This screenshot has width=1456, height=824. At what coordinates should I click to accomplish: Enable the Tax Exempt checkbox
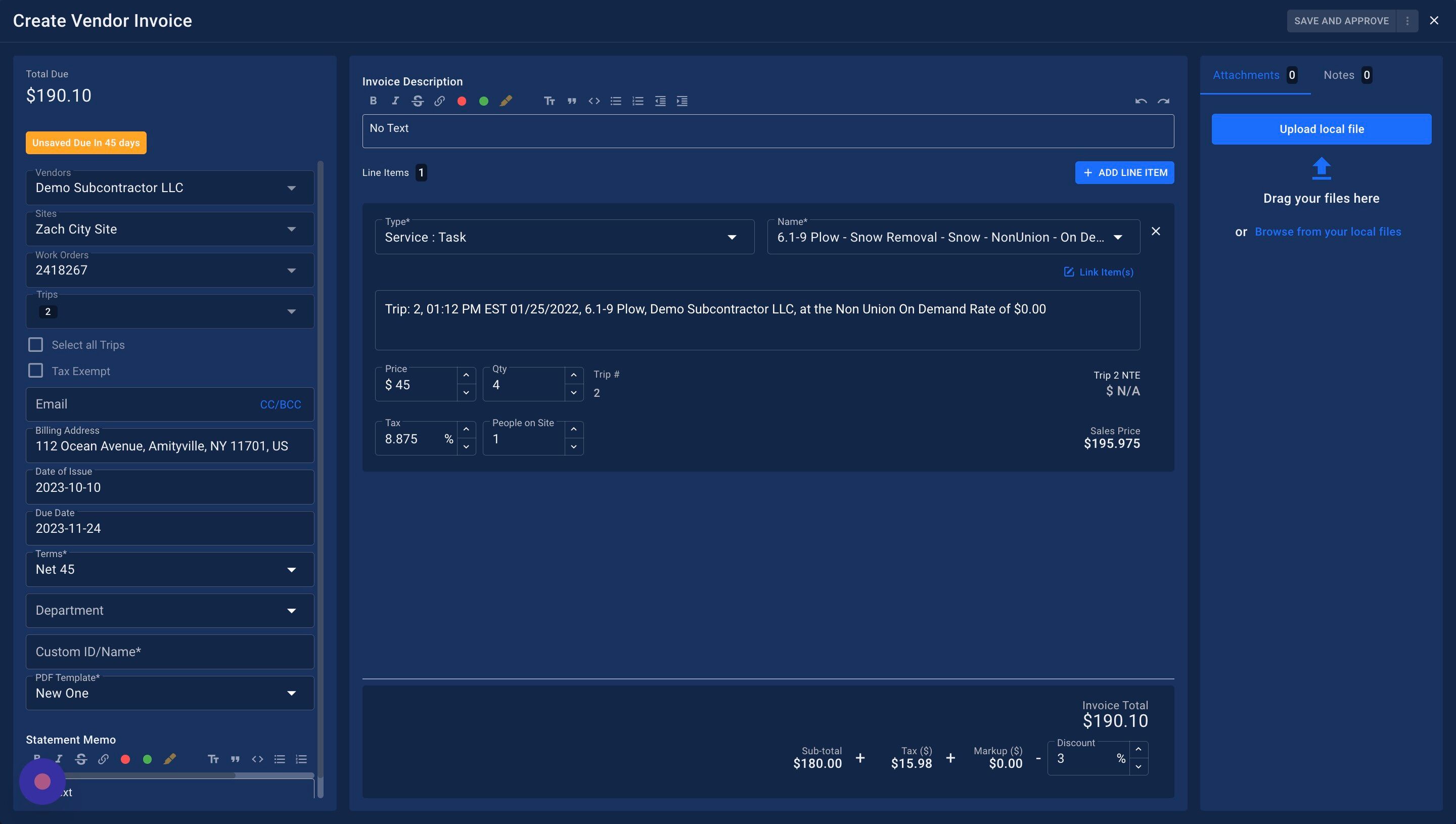click(36, 371)
